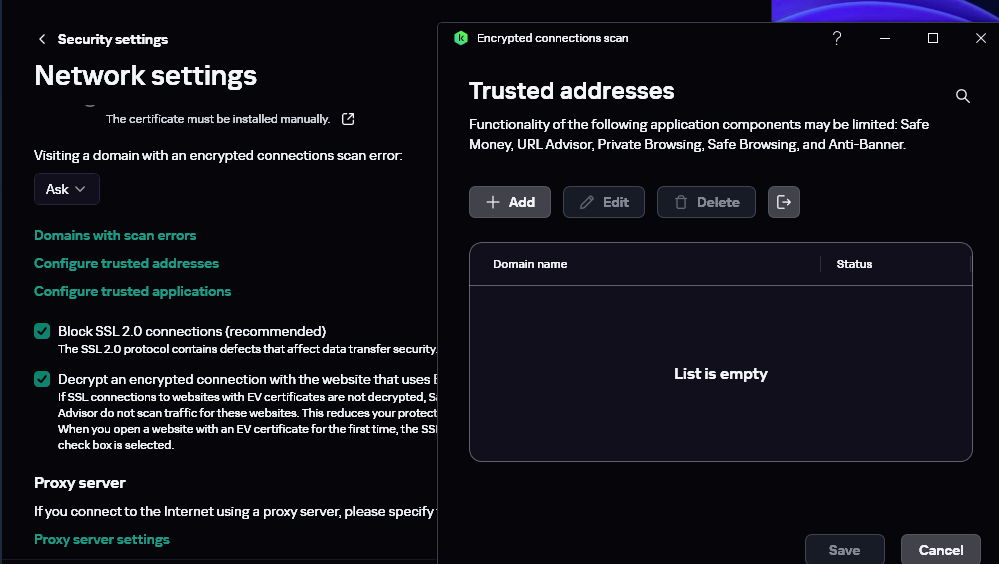Image resolution: width=999 pixels, height=564 pixels.
Task: Maximize the Encrypted connections scan window
Action: click(933, 38)
